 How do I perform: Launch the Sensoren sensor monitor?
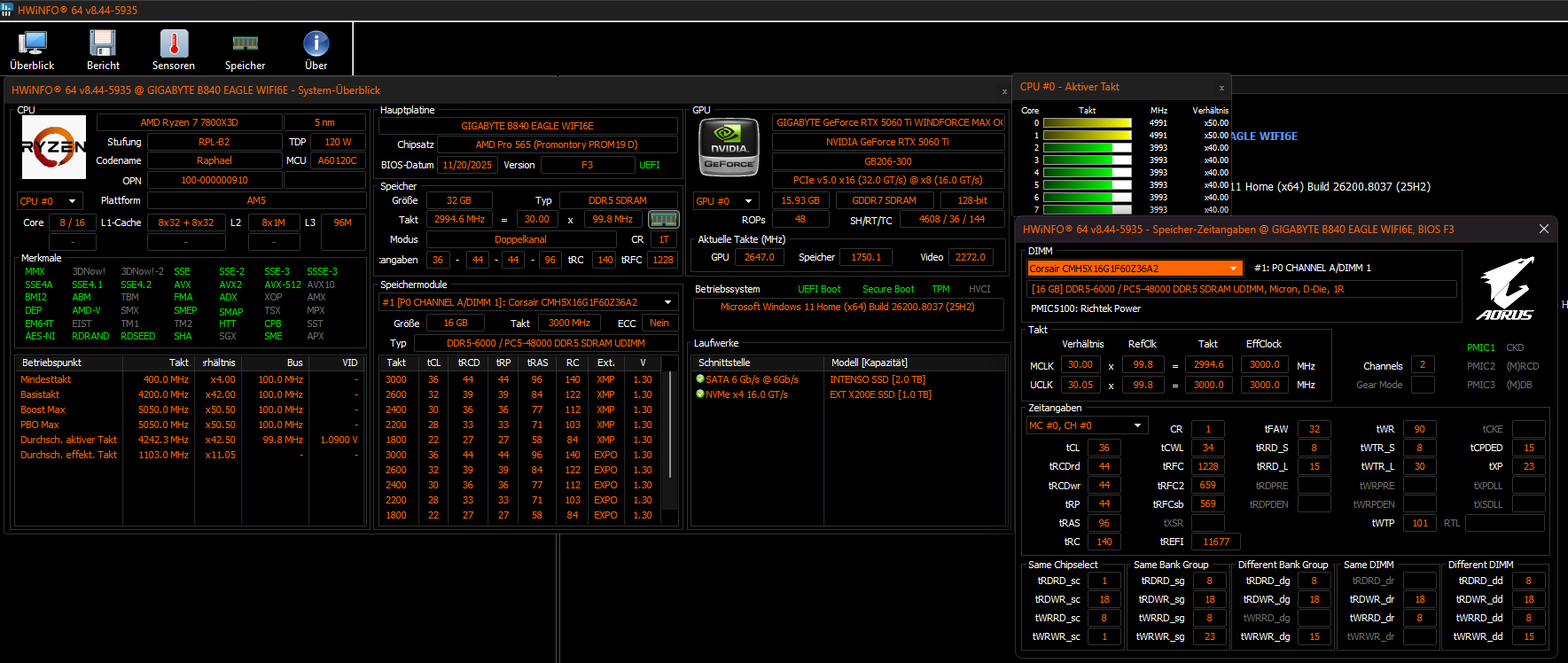tap(174, 51)
